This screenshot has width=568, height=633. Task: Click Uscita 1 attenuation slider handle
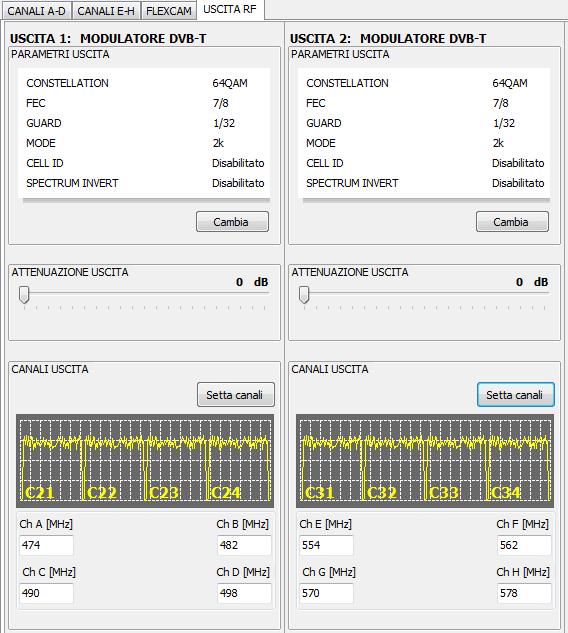pyautogui.click(x=24, y=295)
